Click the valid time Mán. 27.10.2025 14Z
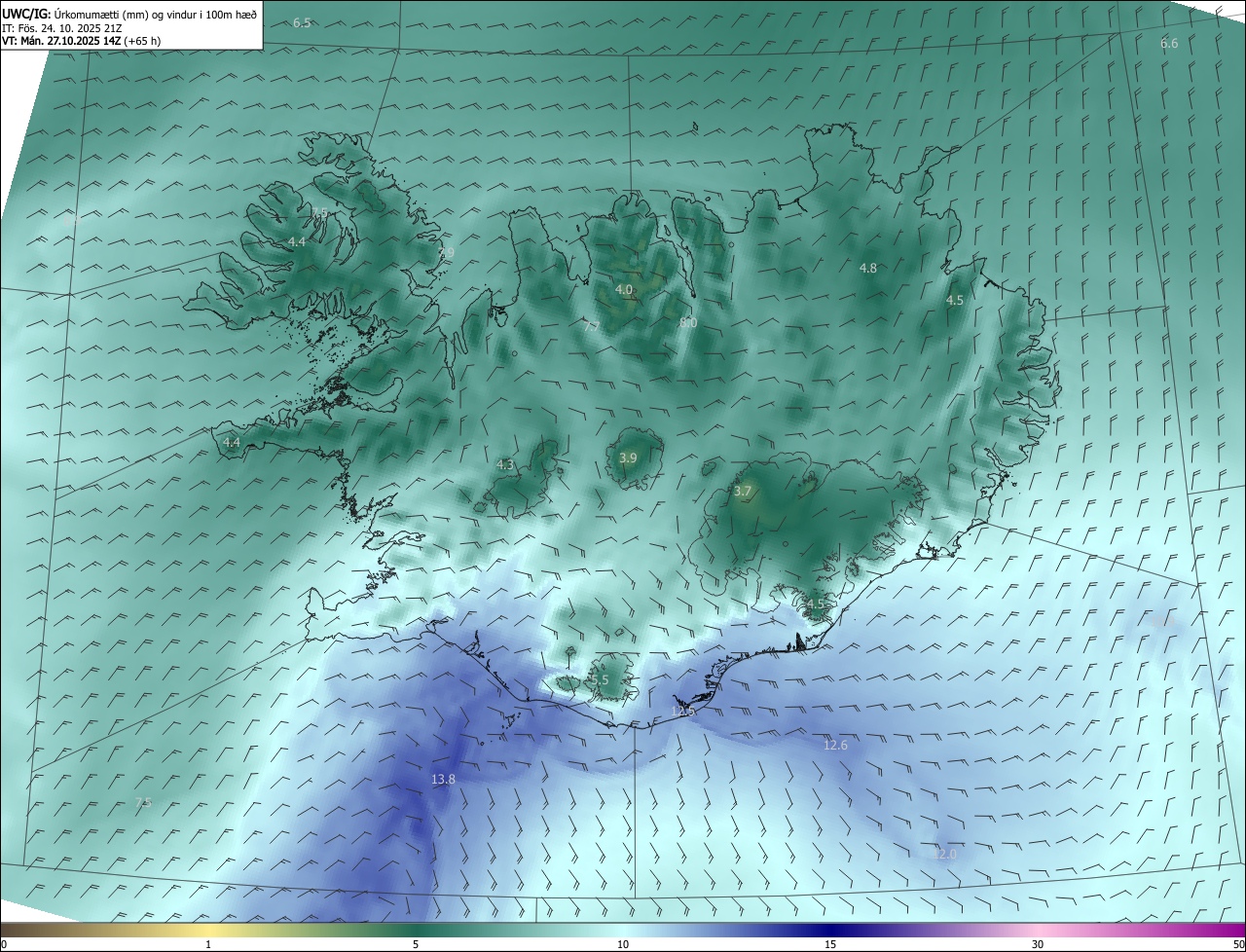The image size is (1246, 952). pos(70,41)
